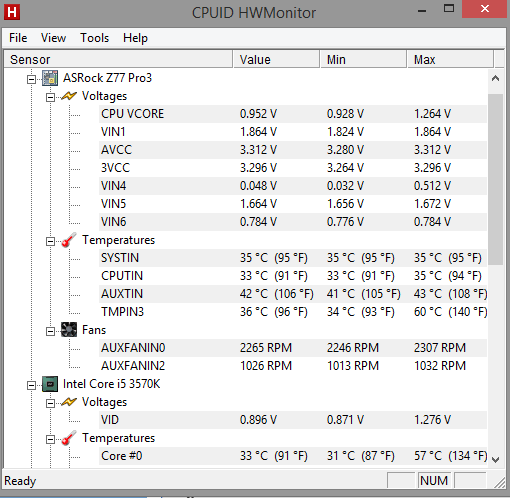The width and height of the screenshot is (510, 498).
Task: Collapse the ASRock Temperatures group
Action: point(50,241)
